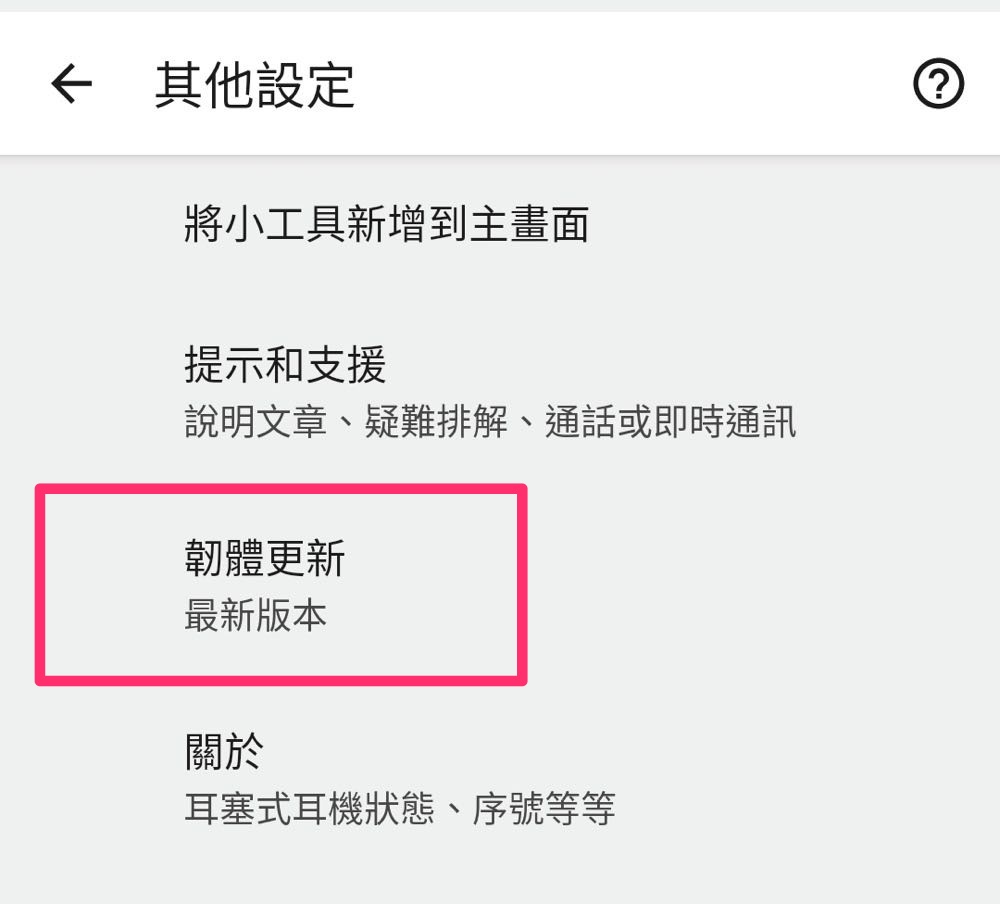Add widget to home screen via 將小工具新增到主畫面
1000x904 pixels.
387,224
